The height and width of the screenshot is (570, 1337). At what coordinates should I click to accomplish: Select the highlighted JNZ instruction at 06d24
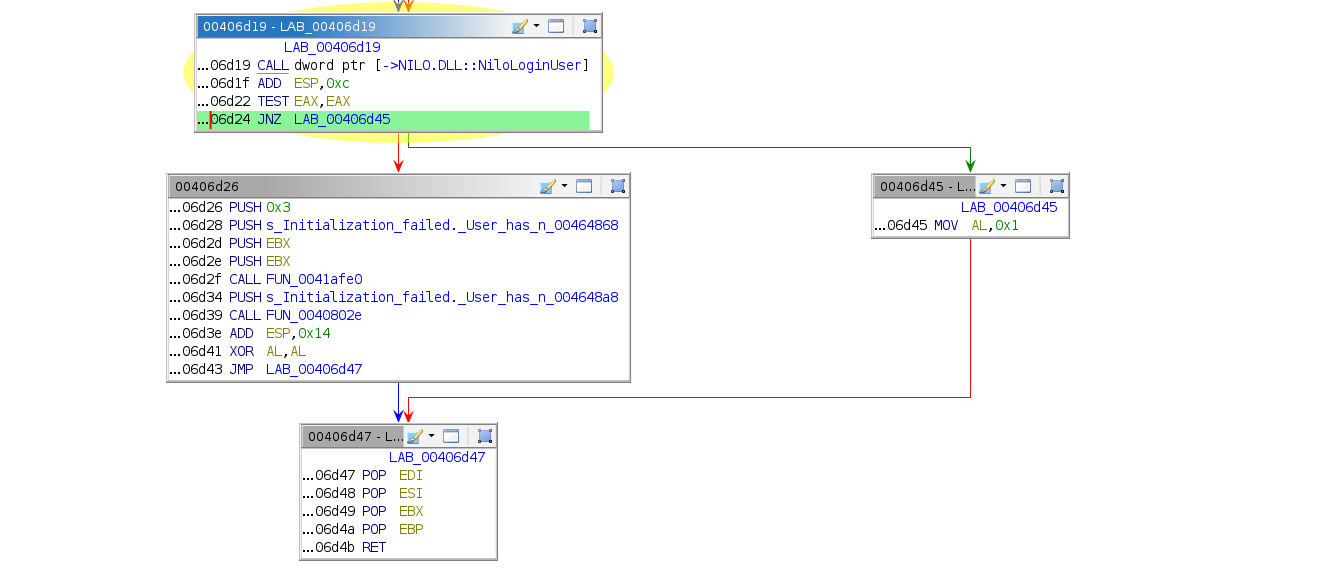pos(393,120)
